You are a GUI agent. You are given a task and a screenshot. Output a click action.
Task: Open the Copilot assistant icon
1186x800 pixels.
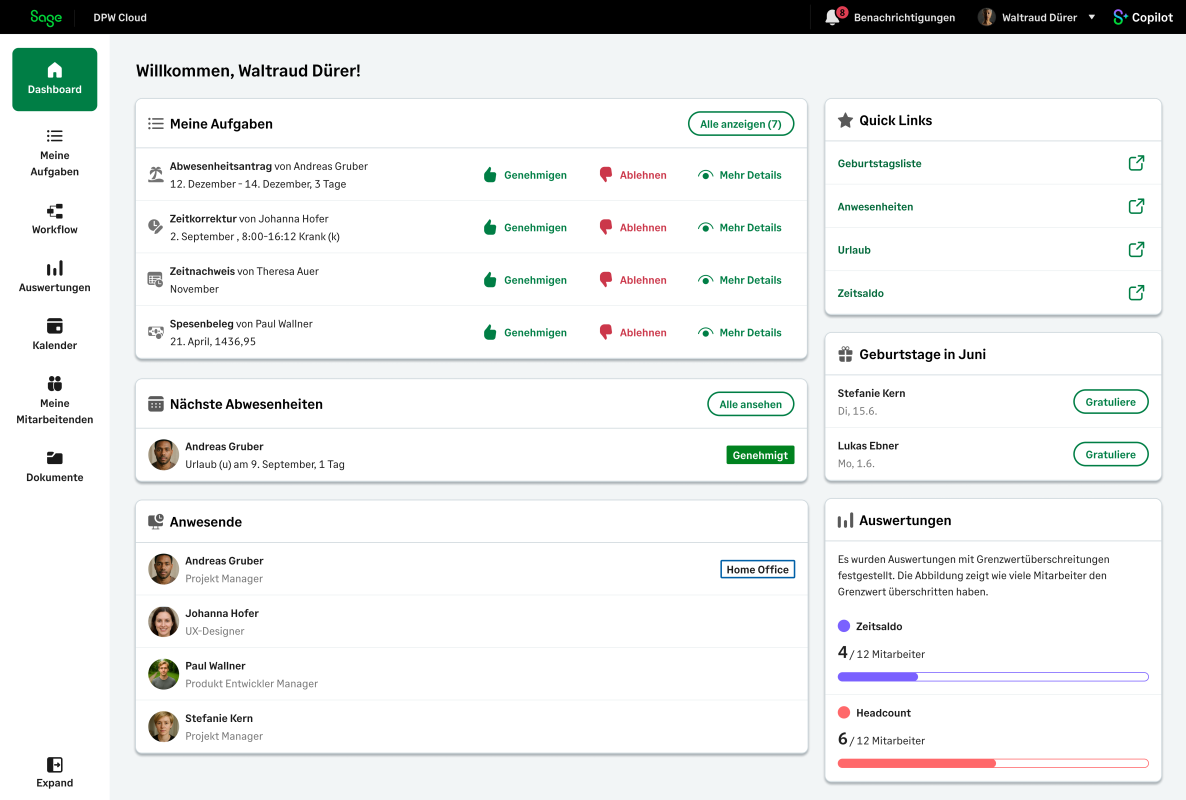coord(1121,17)
